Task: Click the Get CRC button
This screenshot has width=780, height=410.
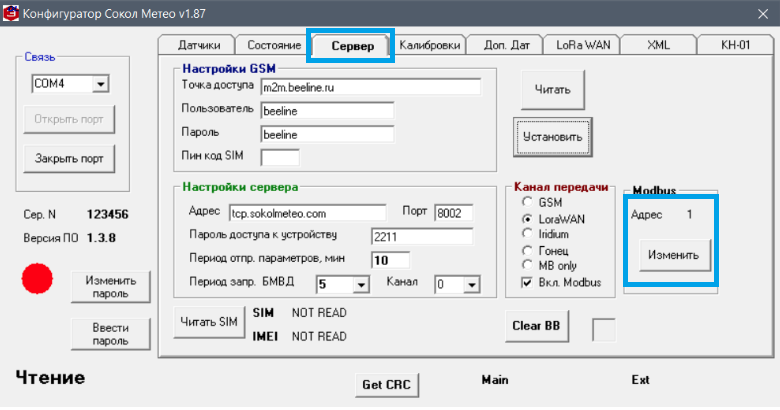Action: [x=387, y=385]
